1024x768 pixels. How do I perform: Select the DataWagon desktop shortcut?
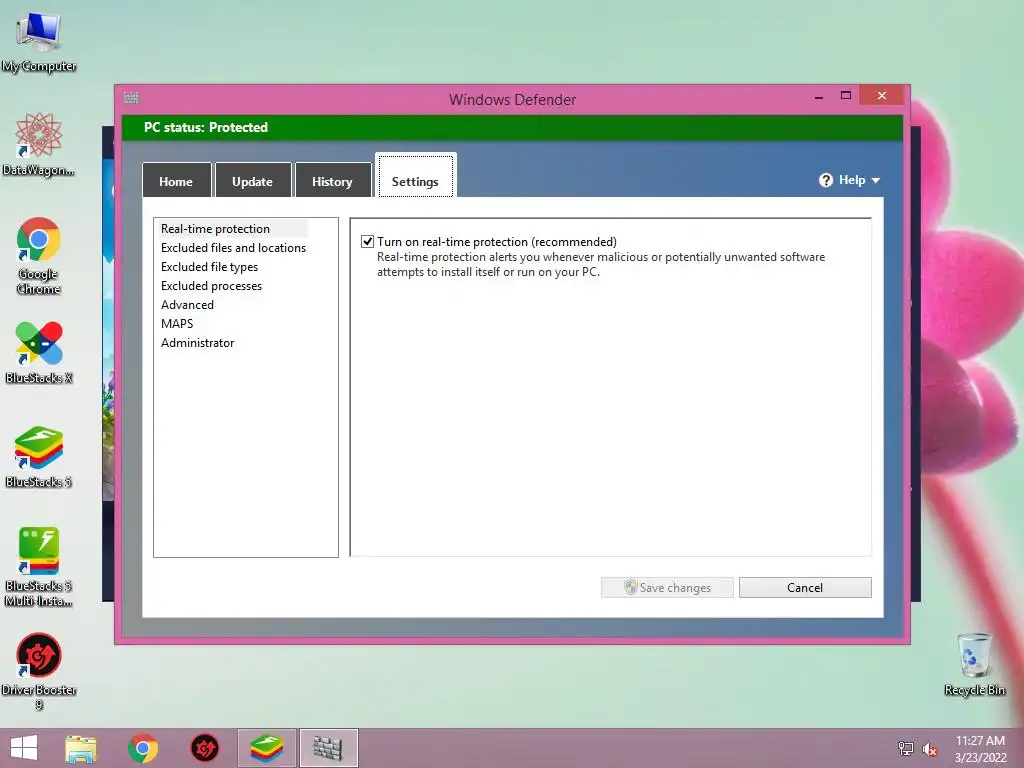click(x=39, y=145)
